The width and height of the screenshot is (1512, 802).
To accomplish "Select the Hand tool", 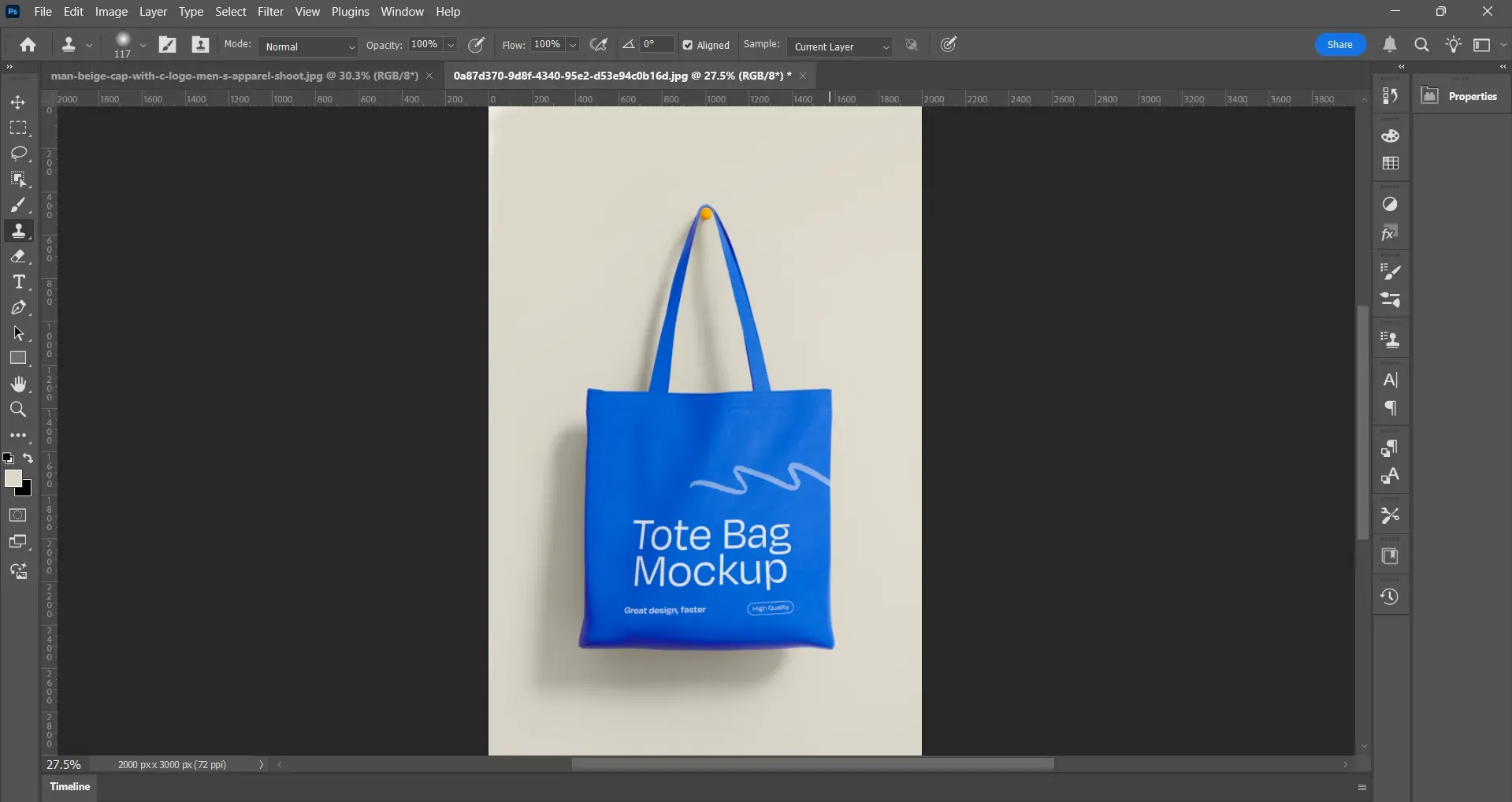I will (x=19, y=384).
